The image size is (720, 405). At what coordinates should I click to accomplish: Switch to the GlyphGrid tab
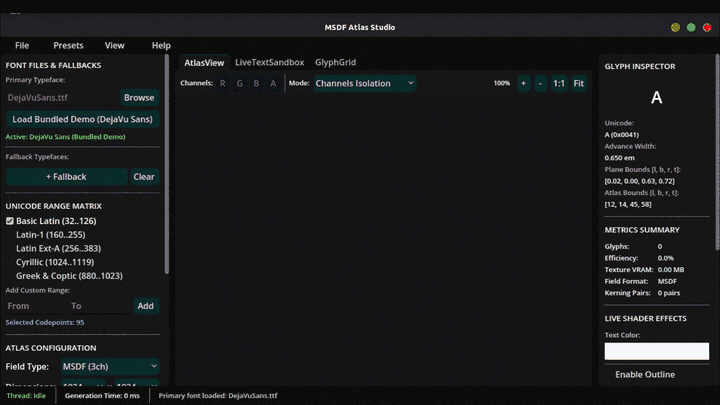tap(335, 62)
